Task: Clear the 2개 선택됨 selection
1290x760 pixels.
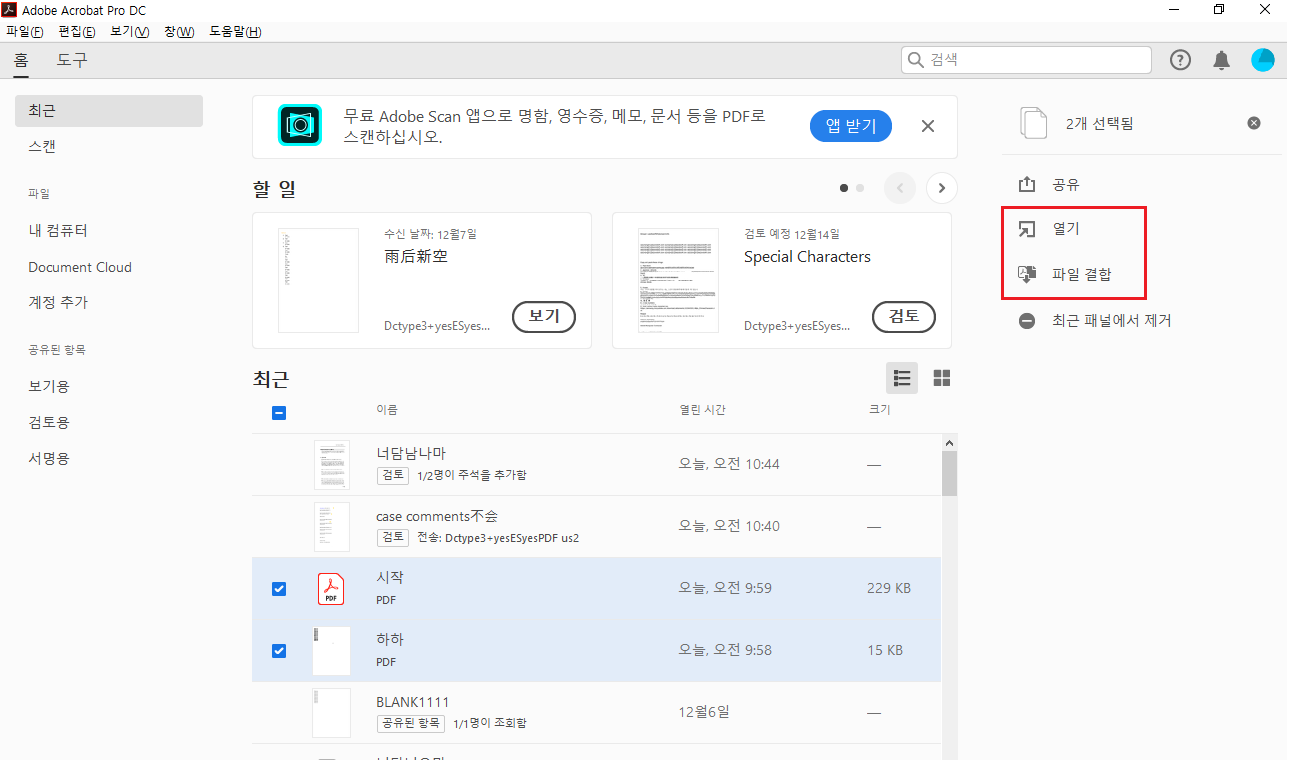Action: (x=1254, y=123)
